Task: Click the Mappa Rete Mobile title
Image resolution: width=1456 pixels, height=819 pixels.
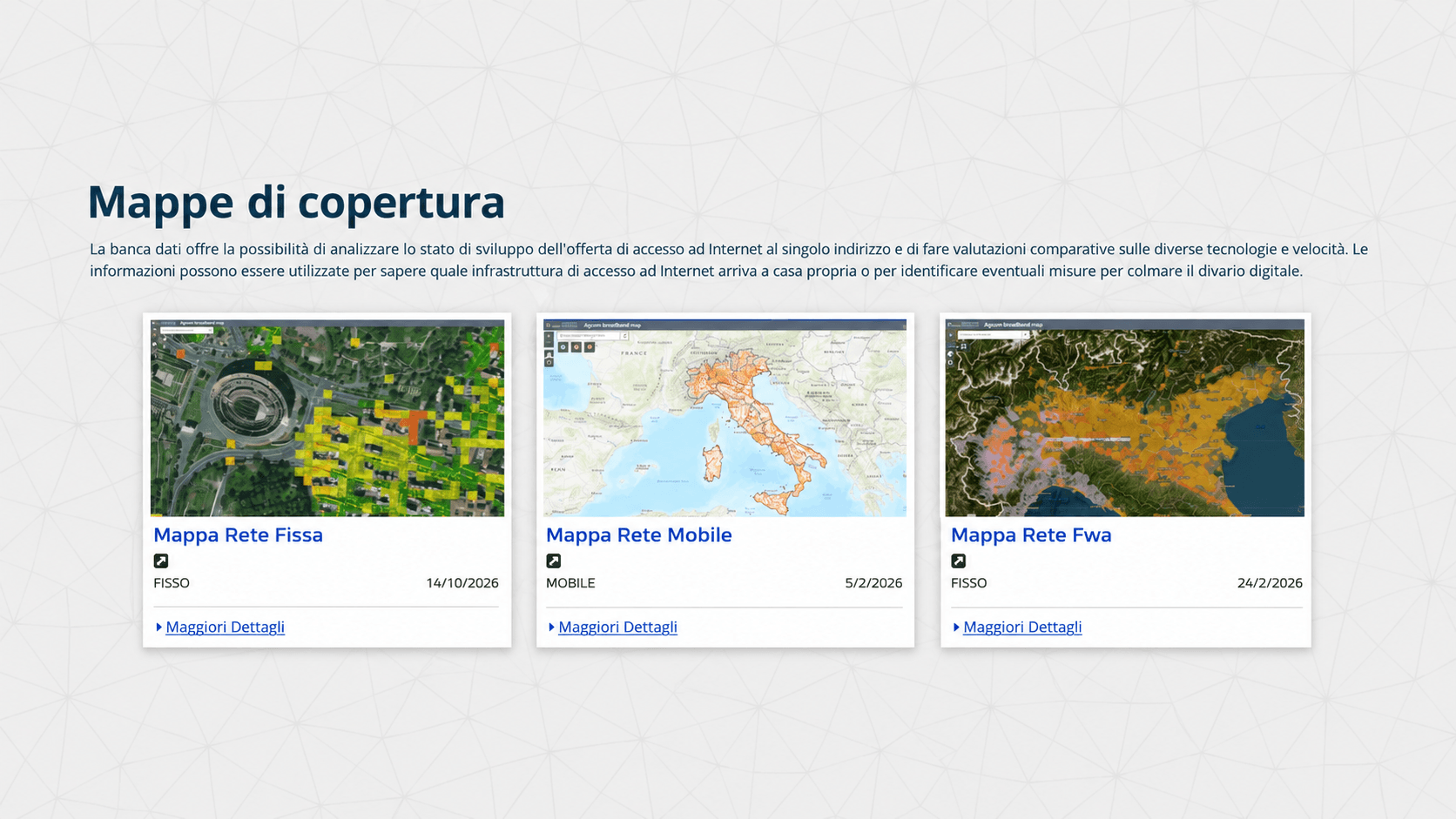Action: pyautogui.click(x=638, y=534)
